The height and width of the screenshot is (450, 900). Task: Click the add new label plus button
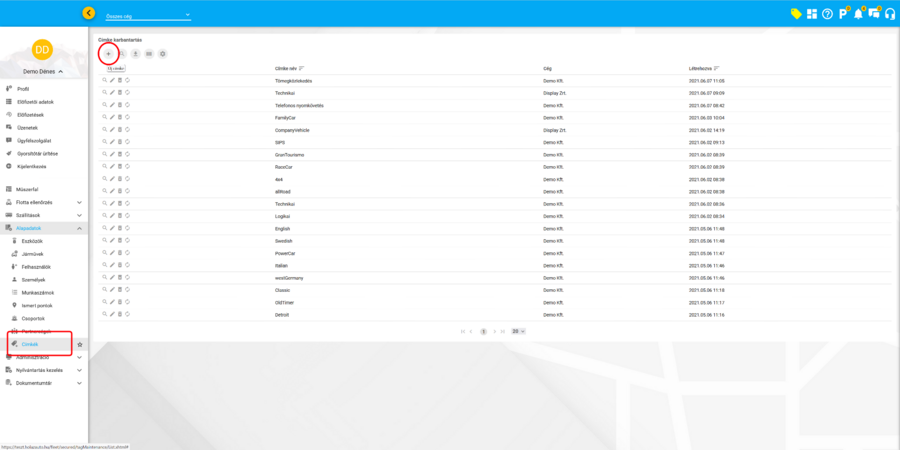coord(108,53)
